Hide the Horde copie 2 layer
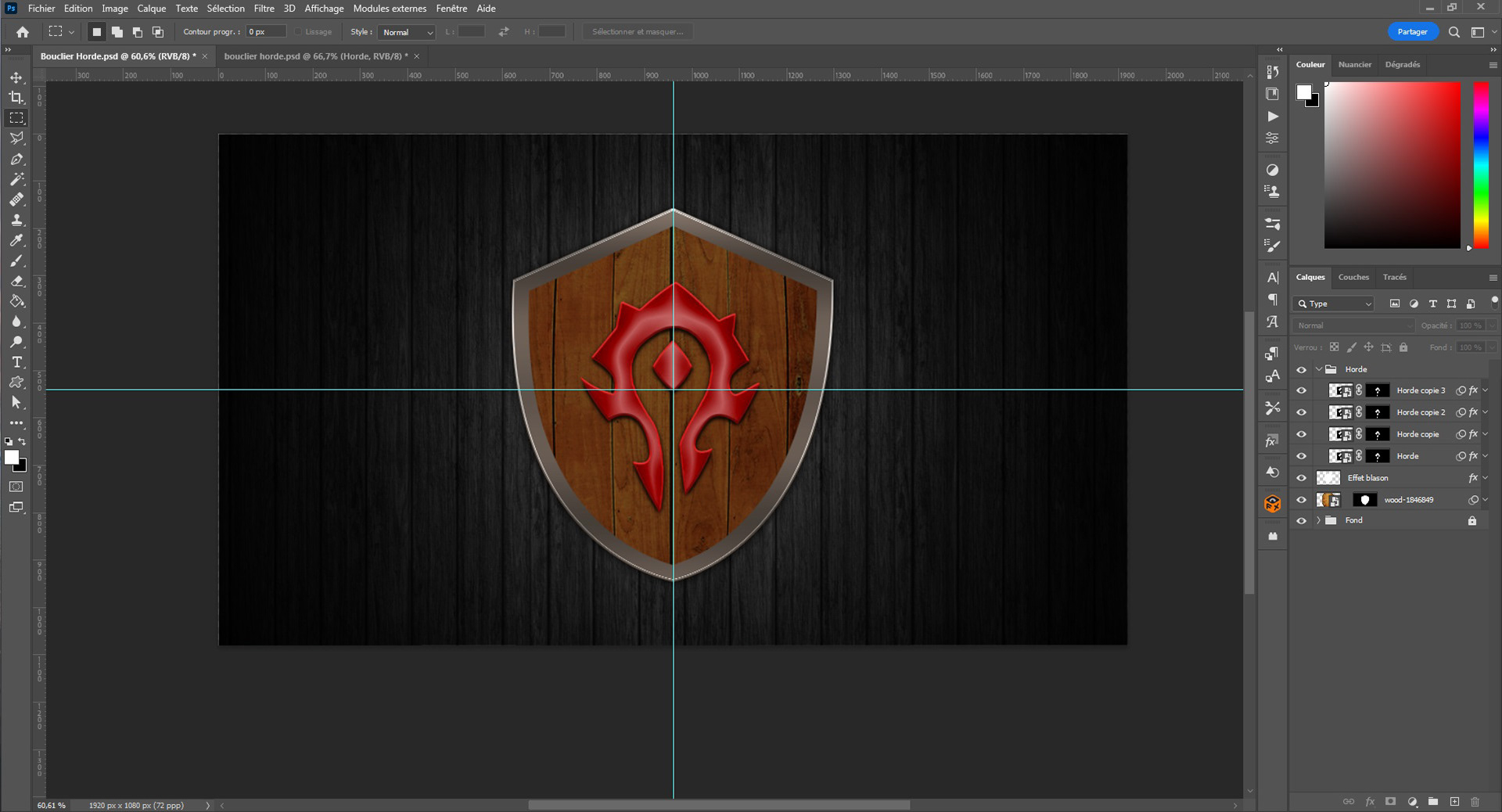The width and height of the screenshot is (1502, 812). click(1301, 413)
